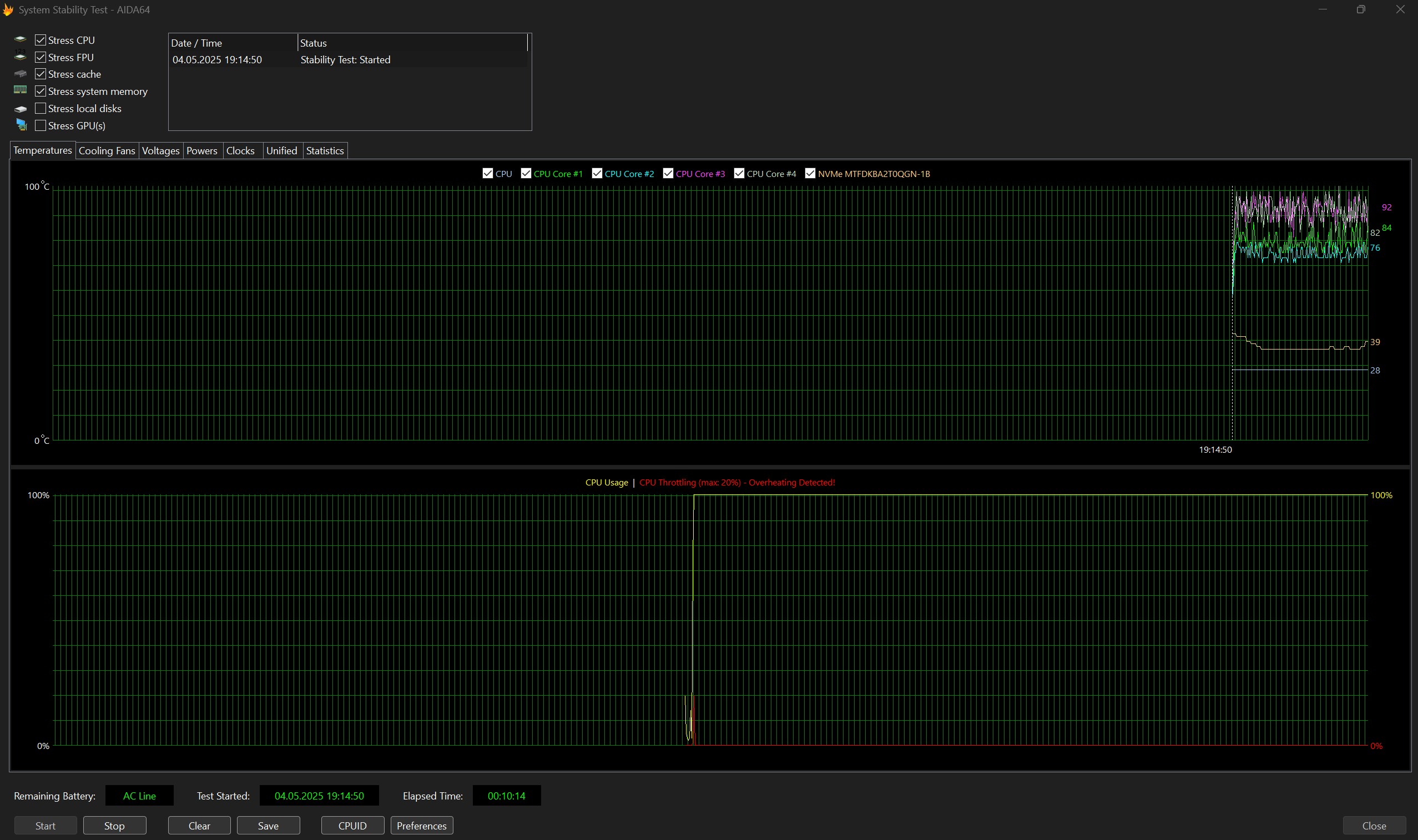Open the Statistics tab

point(325,150)
